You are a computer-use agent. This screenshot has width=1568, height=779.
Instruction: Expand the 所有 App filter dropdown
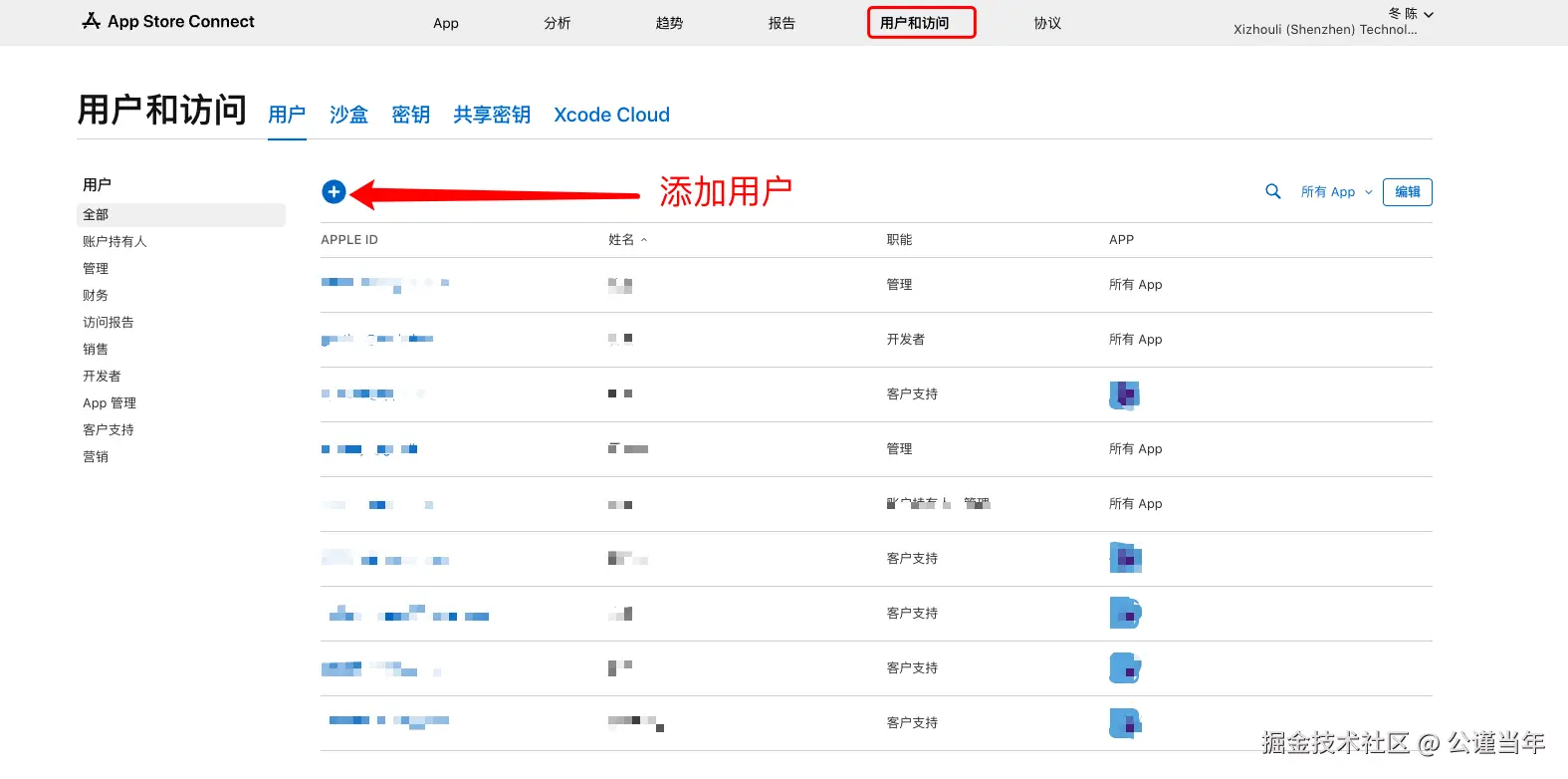[x=1336, y=192]
